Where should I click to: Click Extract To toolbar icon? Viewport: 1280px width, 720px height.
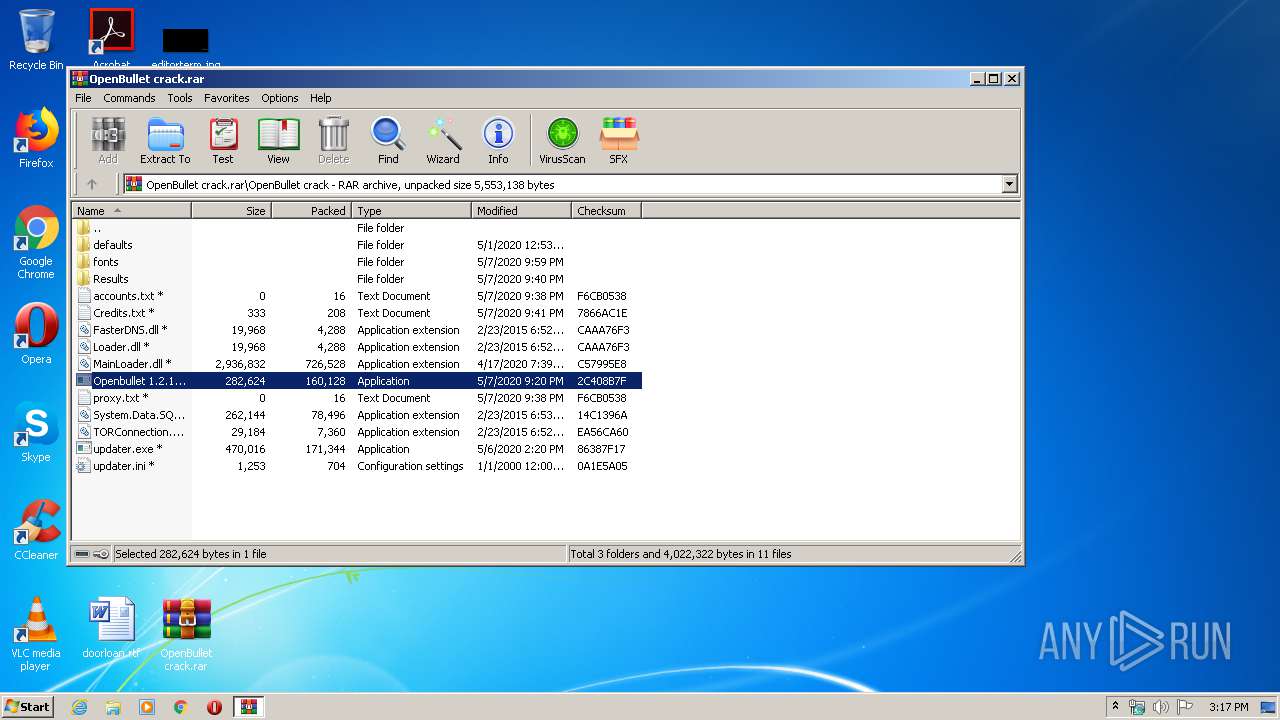[165, 140]
